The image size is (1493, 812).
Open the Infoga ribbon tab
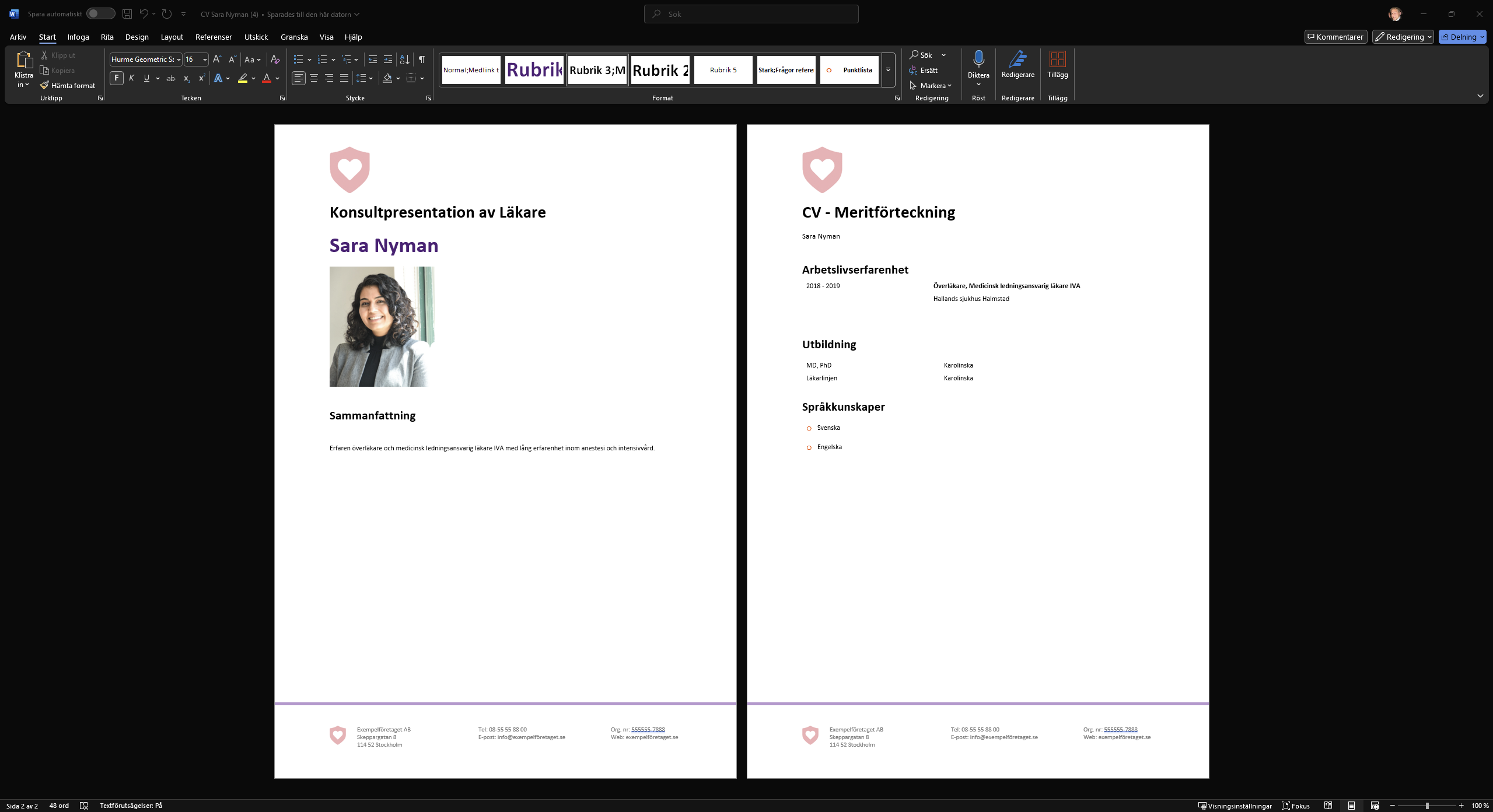pos(78,37)
